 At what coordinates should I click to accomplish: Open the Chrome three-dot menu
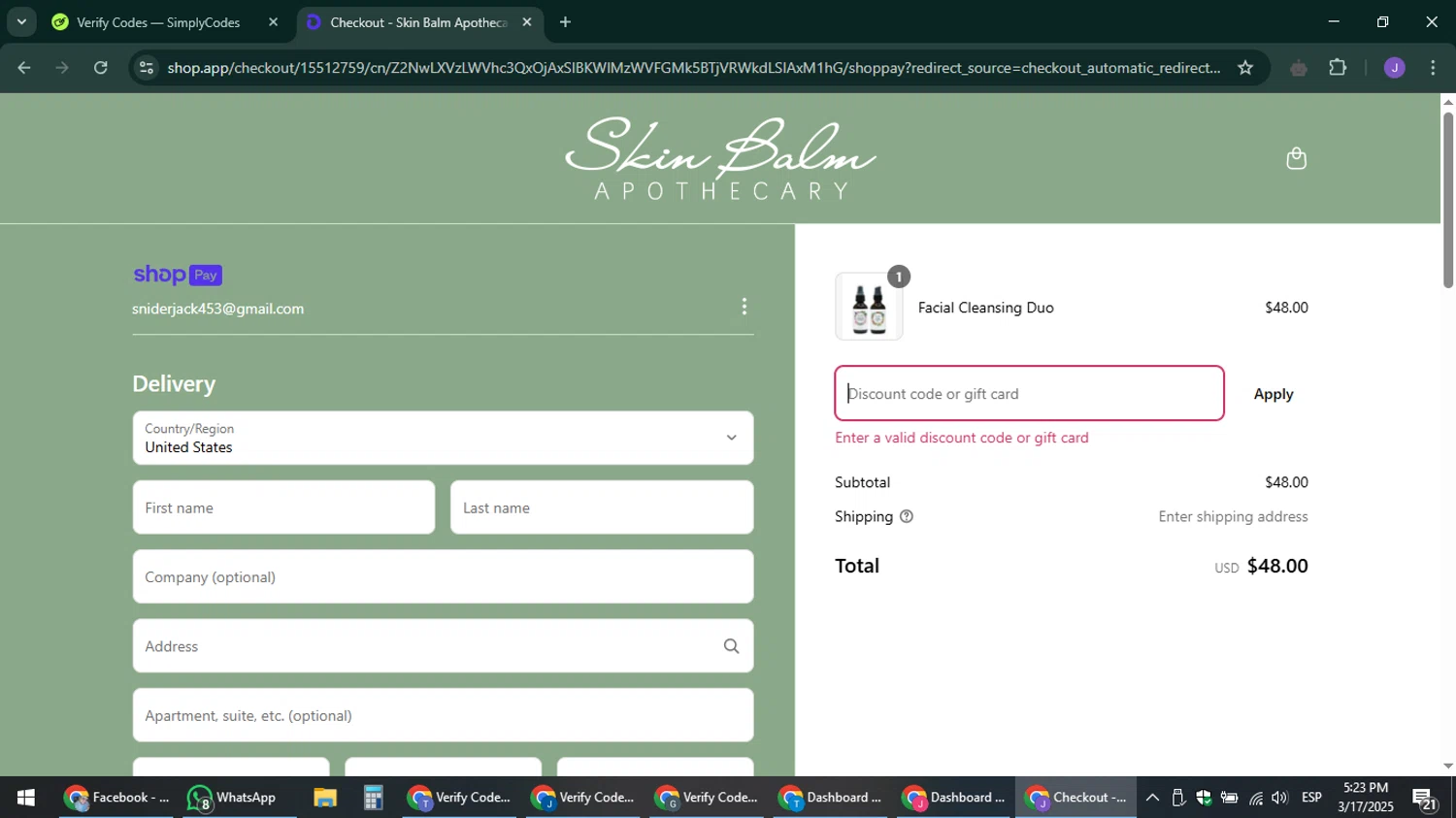1433,68
